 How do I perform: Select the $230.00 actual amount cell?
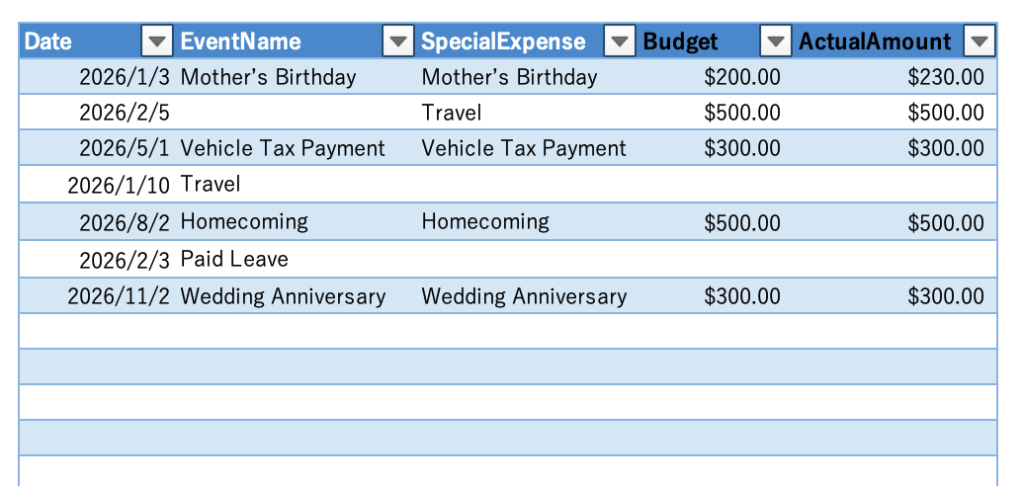click(x=945, y=77)
